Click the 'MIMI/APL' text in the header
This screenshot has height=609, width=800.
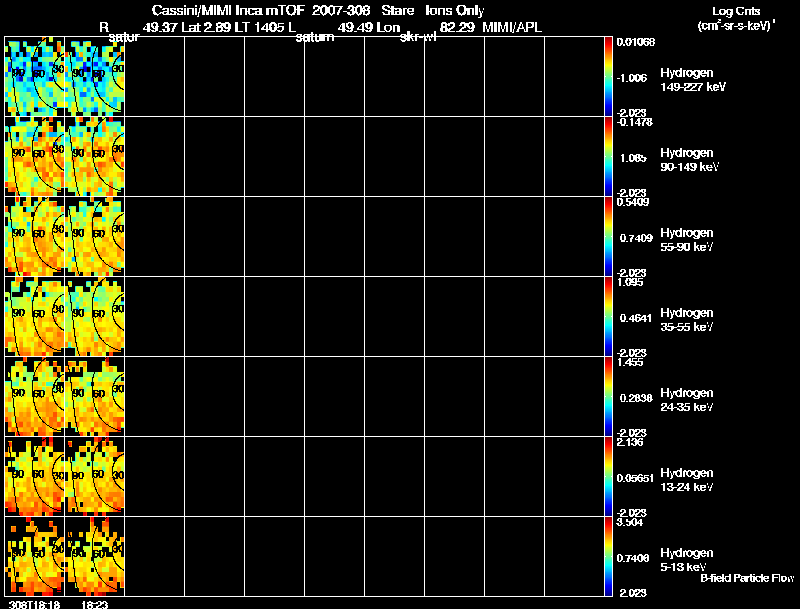click(x=512, y=27)
